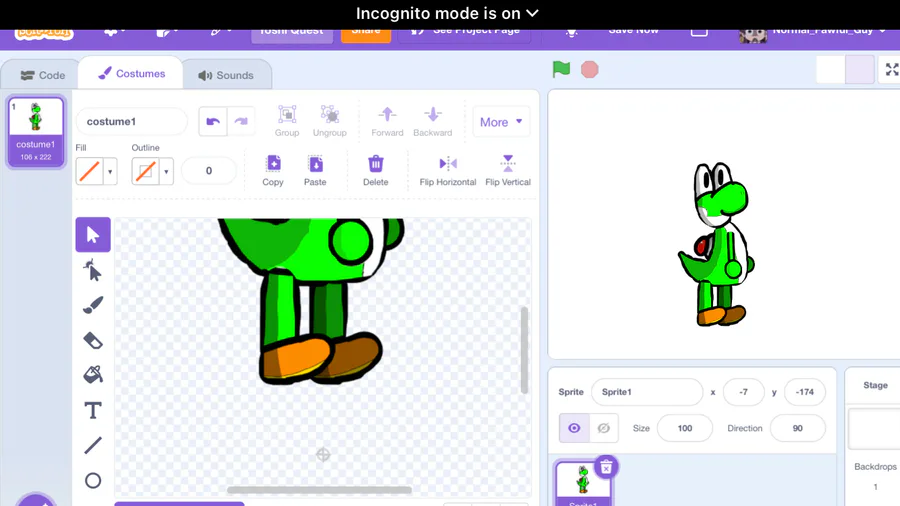Viewport: 900px width, 506px height.
Task: Move selection Forward one layer
Action: pos(387,121)
